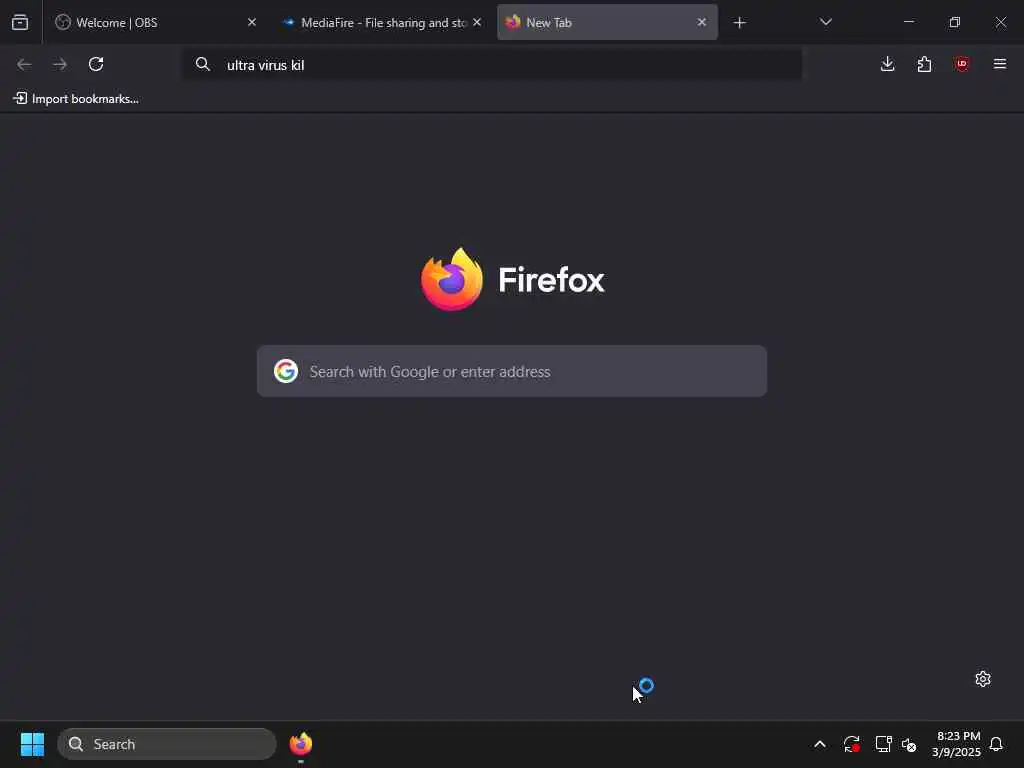Image resolution: width=1024 pixels, height=768 pixels.
Task: Switch to the MediaFire tab
Action: (x=382, y=22)
